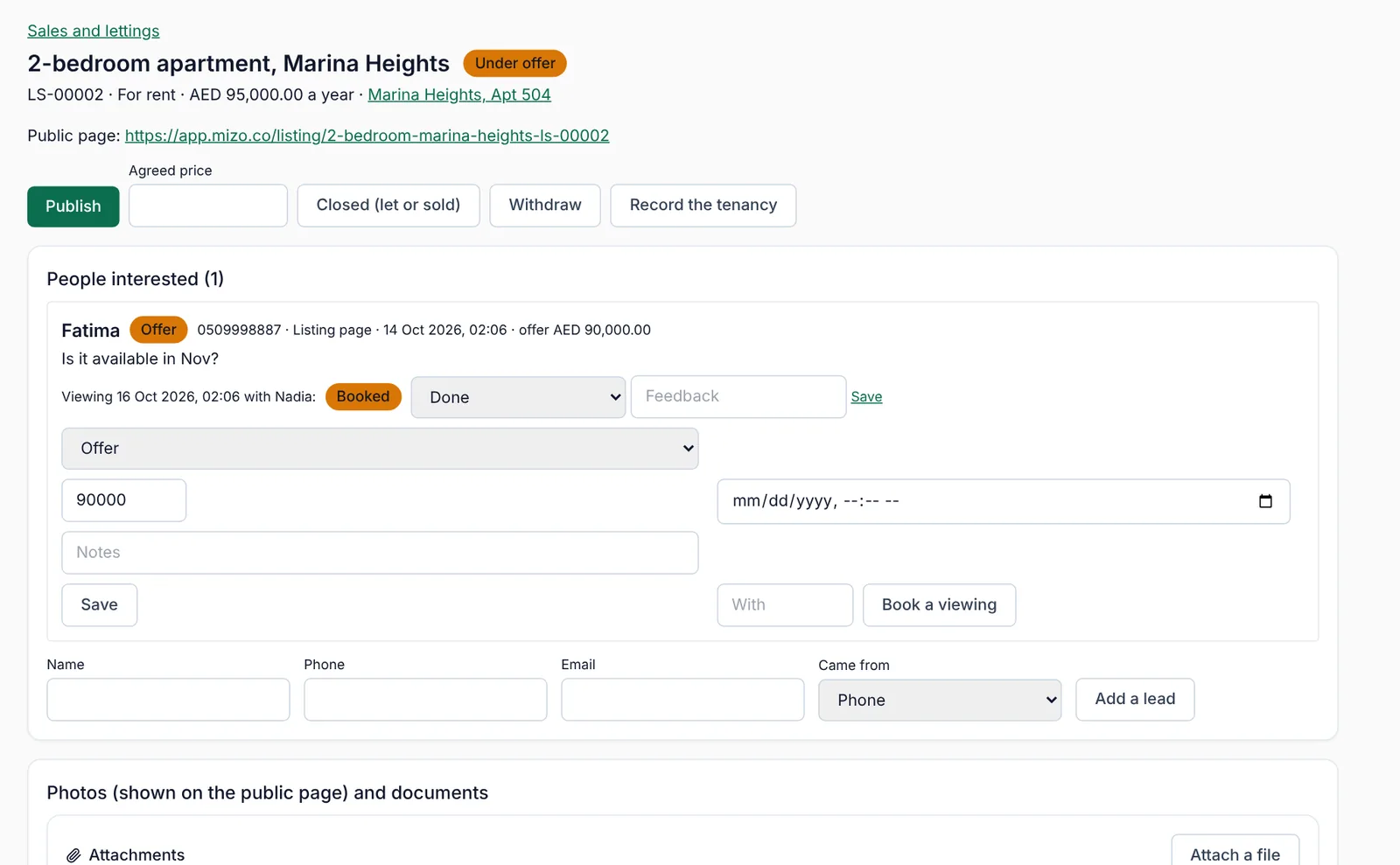Select Record the tenancy button
Viewport: 1400px width, 865px height.
coord(703,206)
